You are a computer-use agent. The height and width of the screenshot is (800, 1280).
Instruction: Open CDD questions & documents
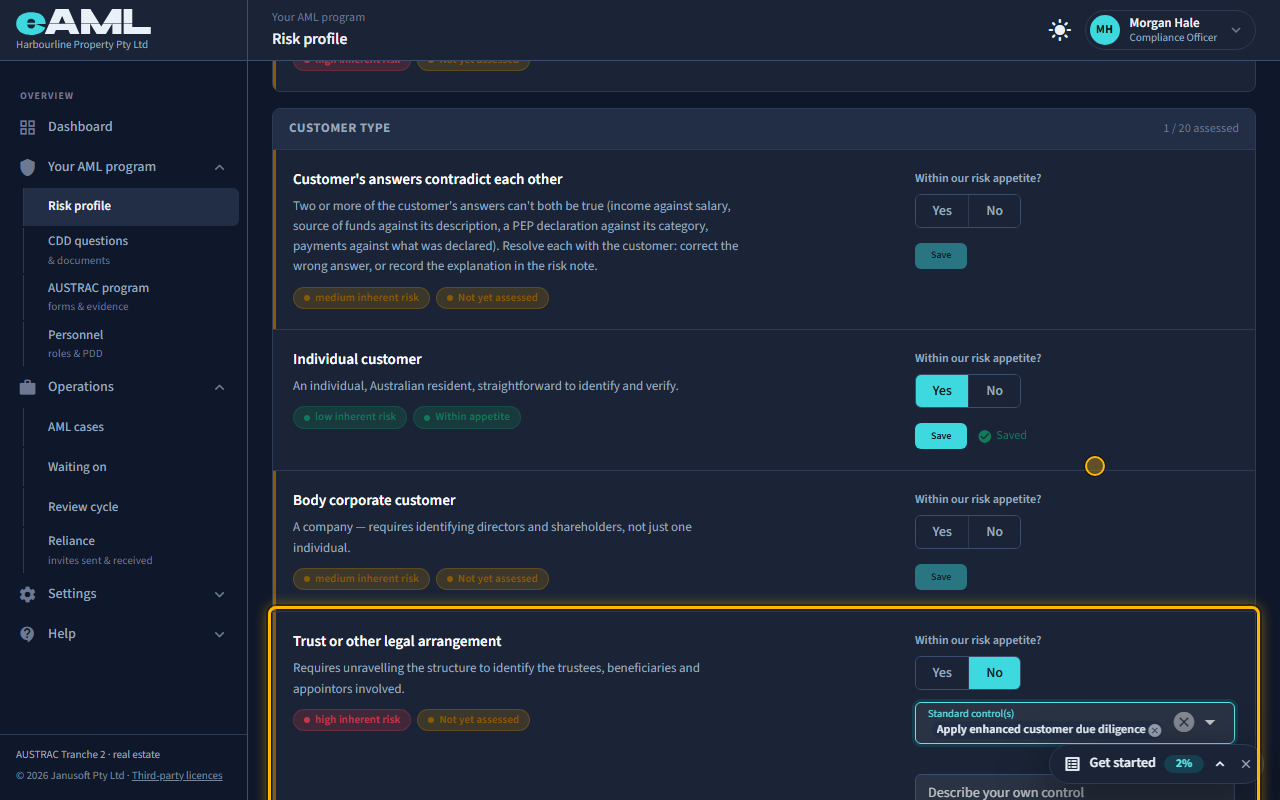[131, 250]
